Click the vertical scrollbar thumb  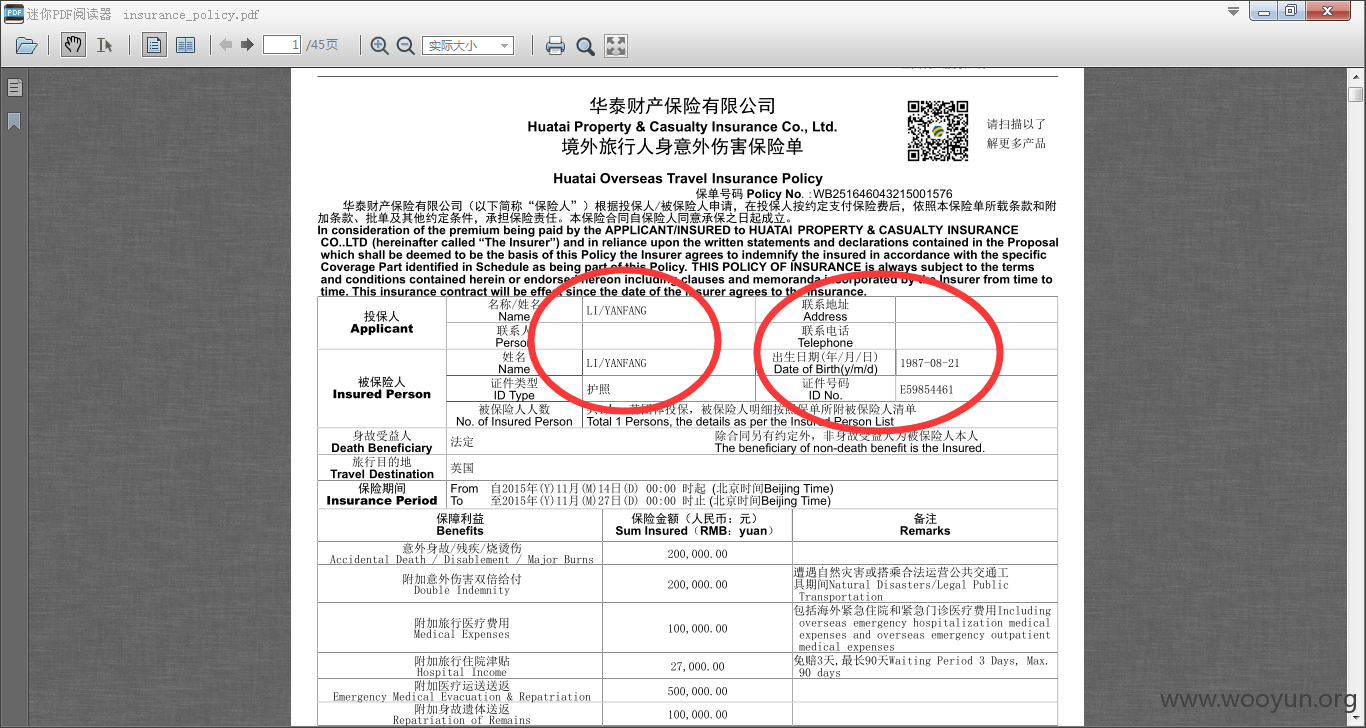[x=1356, y=94]
